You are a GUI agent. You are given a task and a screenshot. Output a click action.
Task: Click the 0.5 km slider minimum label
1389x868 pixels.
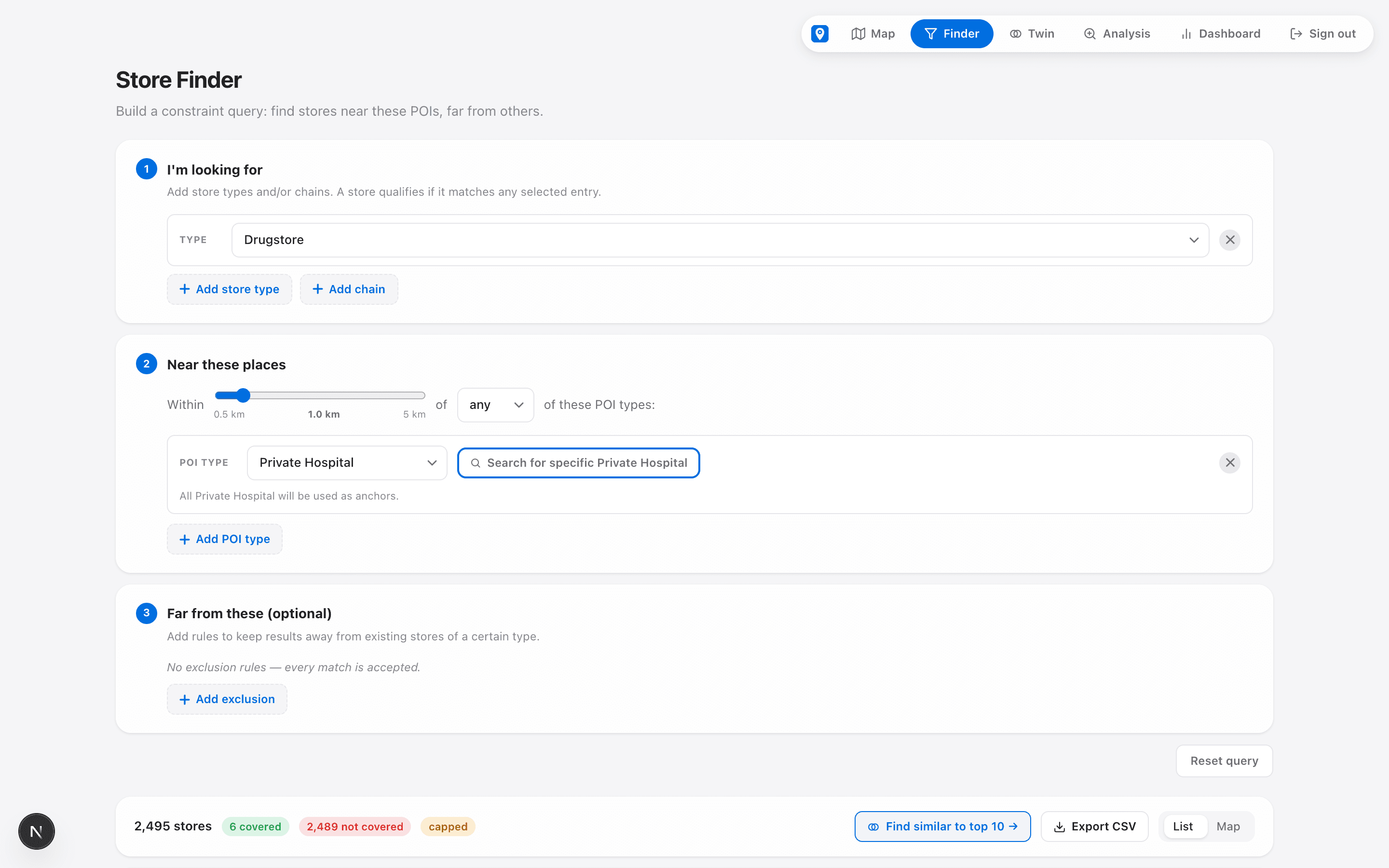point(229,415)
